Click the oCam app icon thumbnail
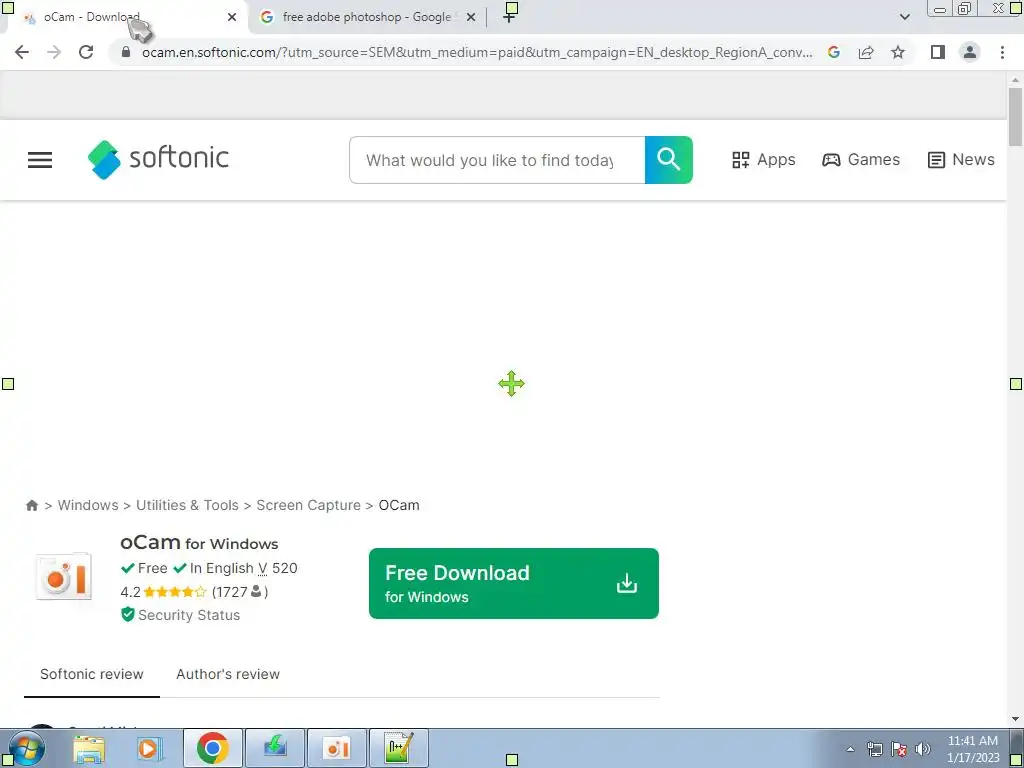Viewport: 1024px width, 768px height. pyautogui.click(x=64, y=576)
